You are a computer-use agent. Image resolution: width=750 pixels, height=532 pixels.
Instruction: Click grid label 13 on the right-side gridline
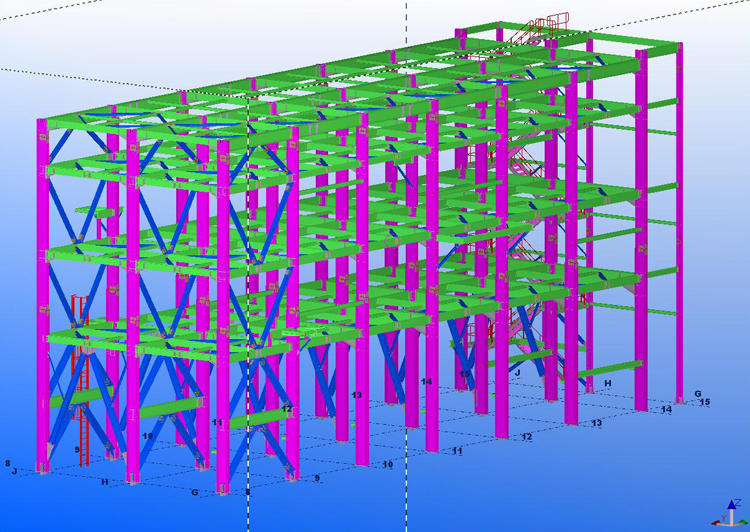tap(596, 424)
